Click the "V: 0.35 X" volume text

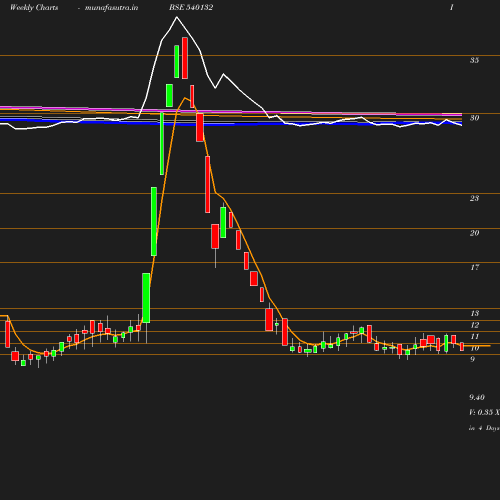tap(484, 412)
